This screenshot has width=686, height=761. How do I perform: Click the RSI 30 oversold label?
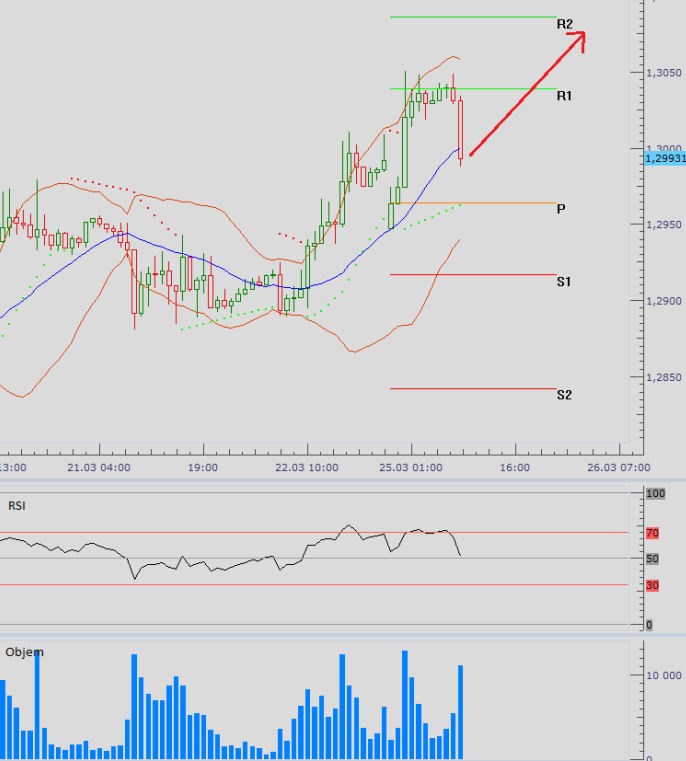653,585
